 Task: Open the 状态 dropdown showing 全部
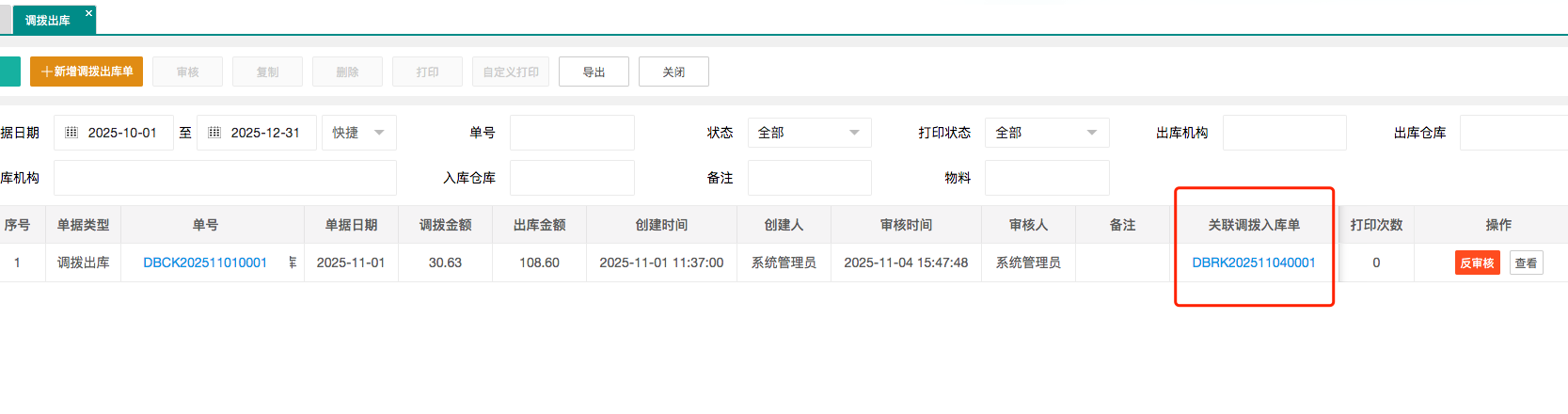[x=810, y=133]
